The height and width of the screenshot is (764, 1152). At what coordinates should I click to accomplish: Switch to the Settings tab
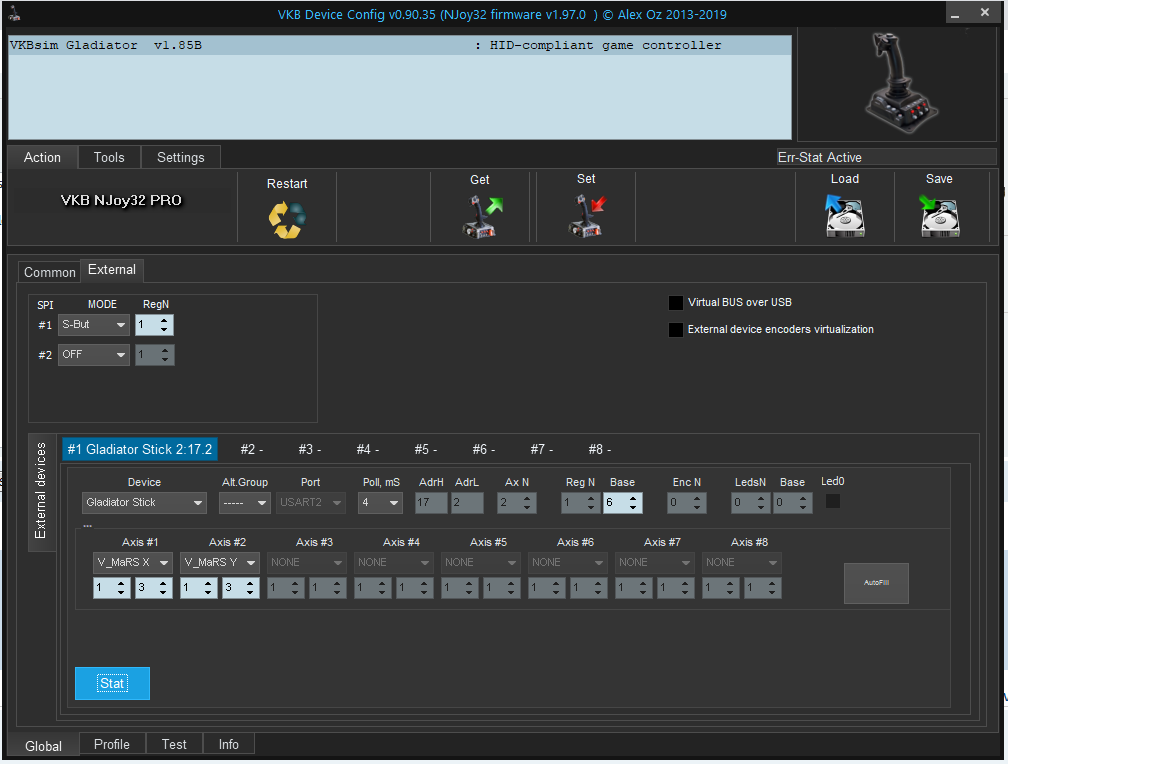point(181,157)
